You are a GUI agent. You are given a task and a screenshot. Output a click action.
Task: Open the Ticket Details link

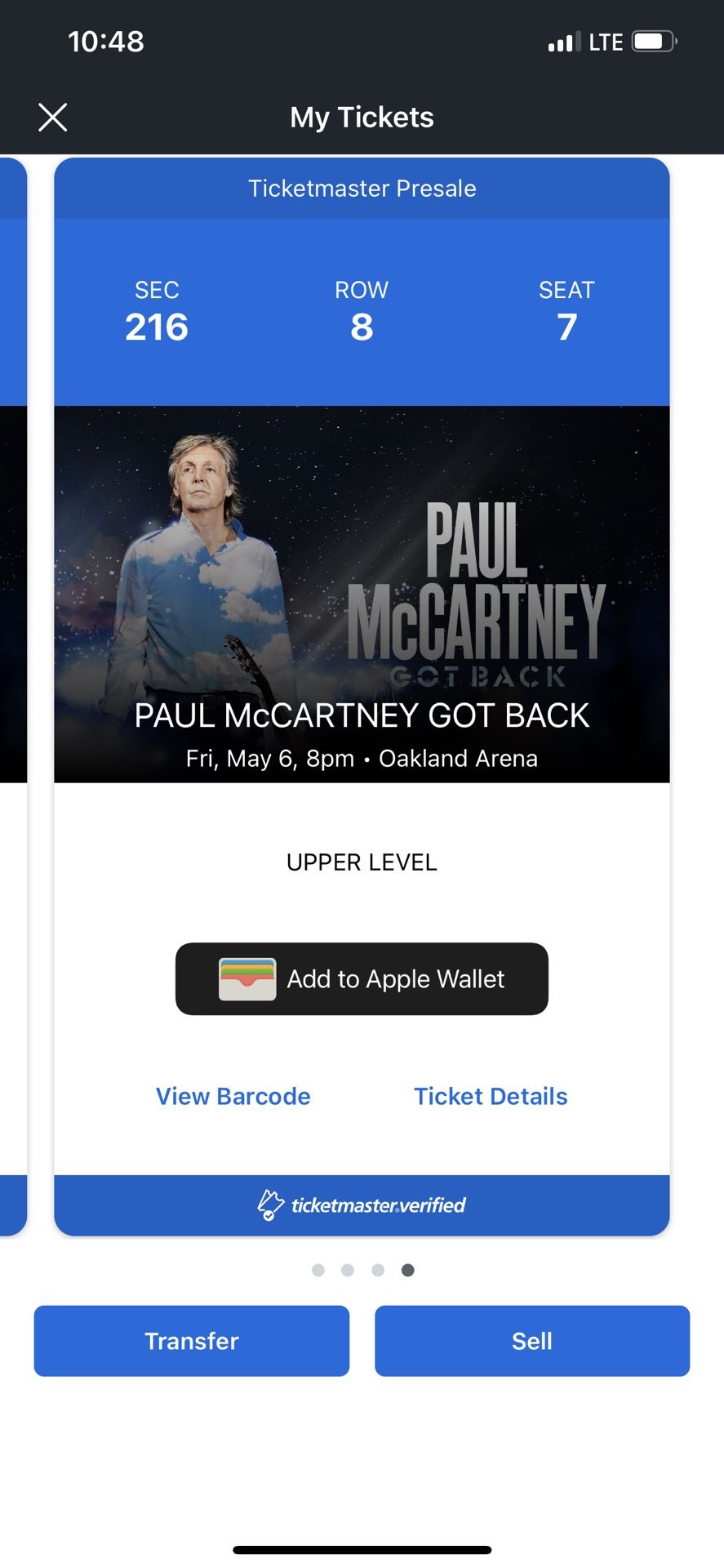click(491, 1096)
